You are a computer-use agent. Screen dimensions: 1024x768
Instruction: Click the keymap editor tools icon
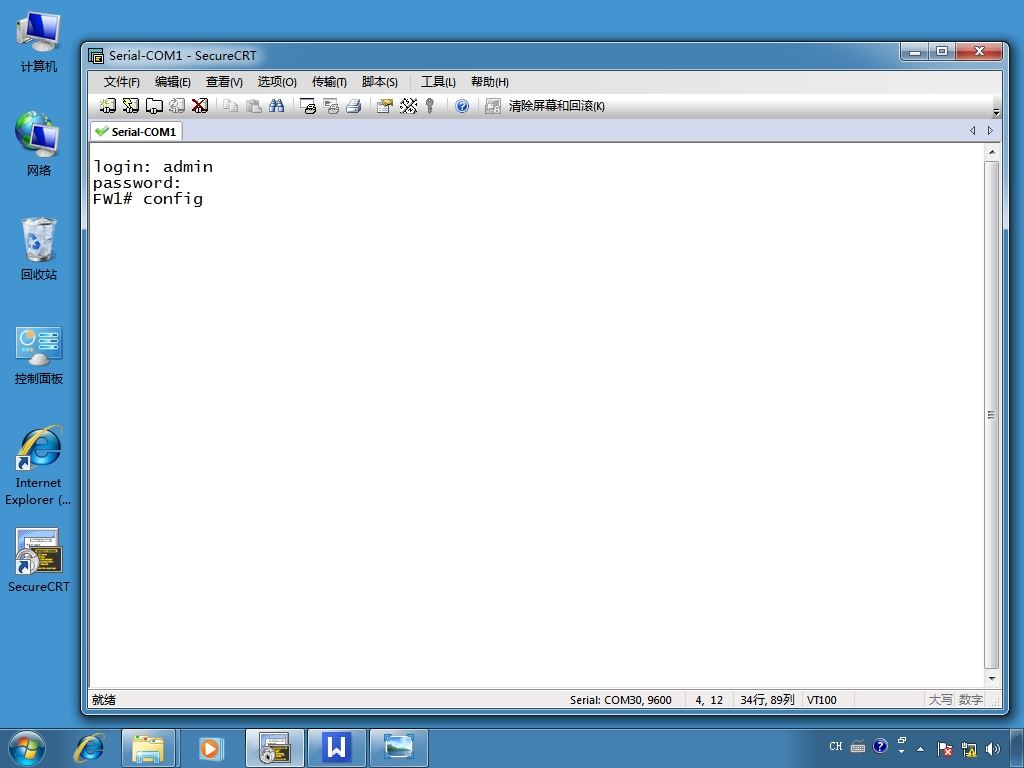click(408, 106)
